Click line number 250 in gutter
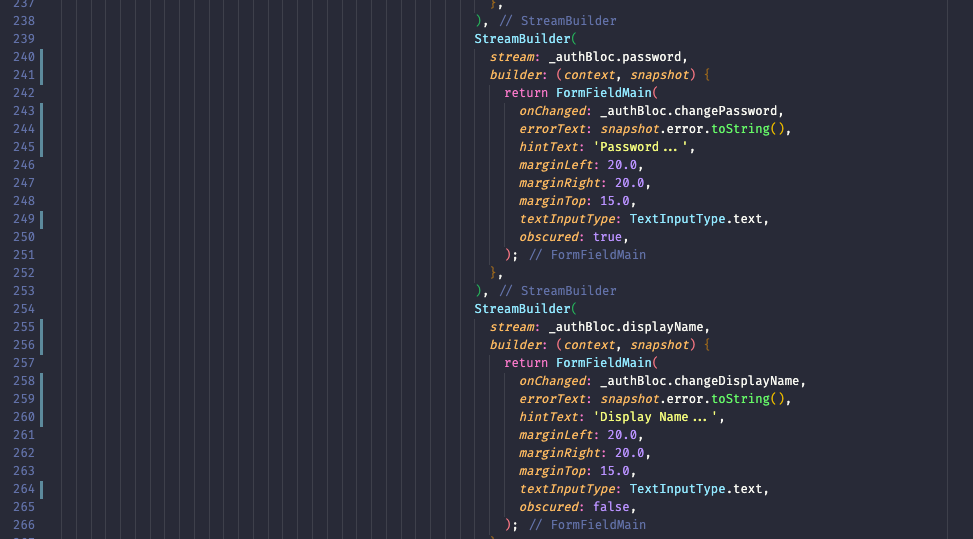This screenshot has width=973, height=539. pos(24,236)
